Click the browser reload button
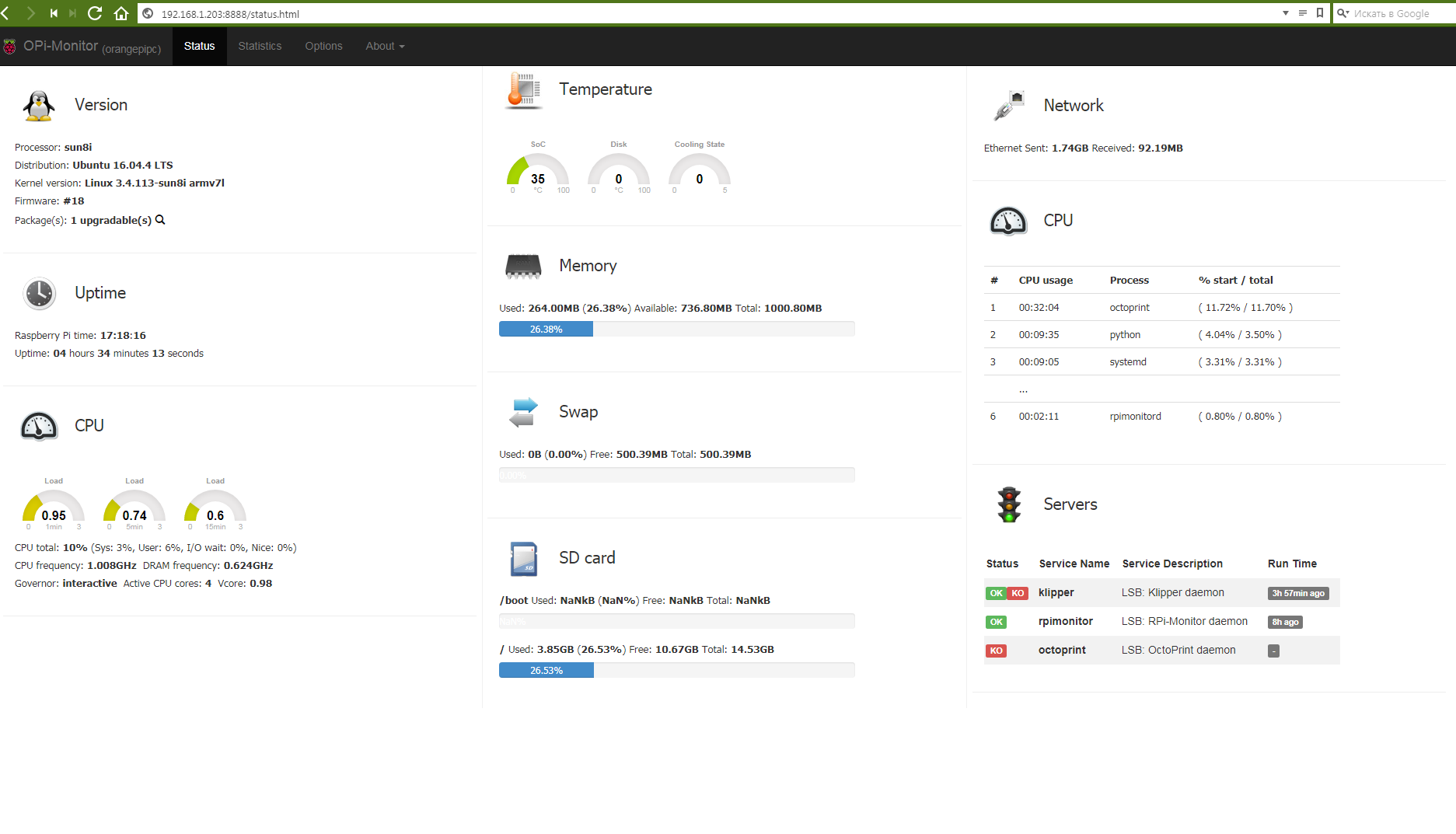Screen dimensions: 1456x834 click(x=95, y=13)
